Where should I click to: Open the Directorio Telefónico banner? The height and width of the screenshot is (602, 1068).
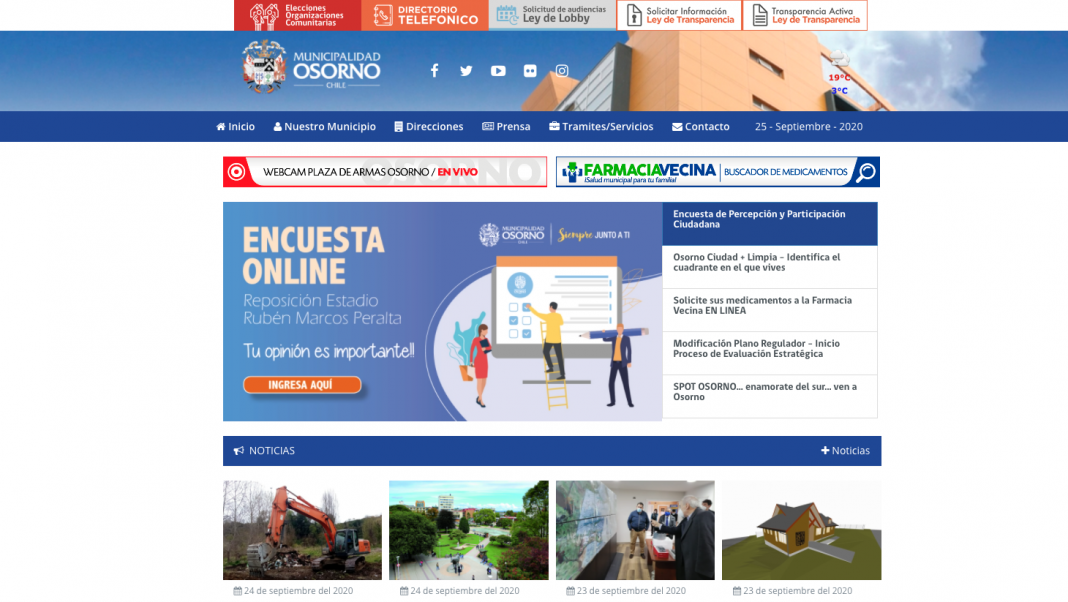pyautogui.click(x=425, y=15)
